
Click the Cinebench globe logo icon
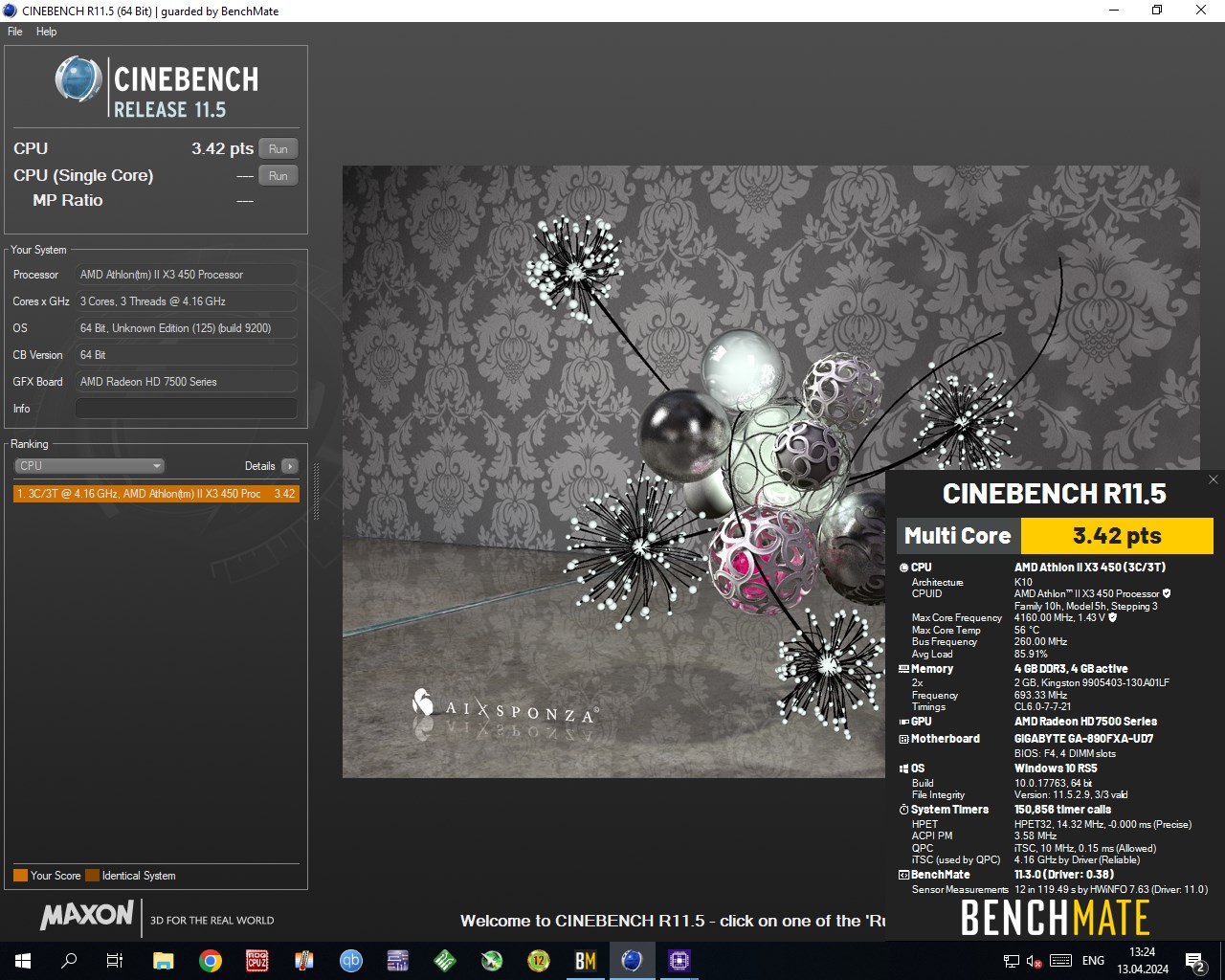pyautogui.click(x=78, y=79)
